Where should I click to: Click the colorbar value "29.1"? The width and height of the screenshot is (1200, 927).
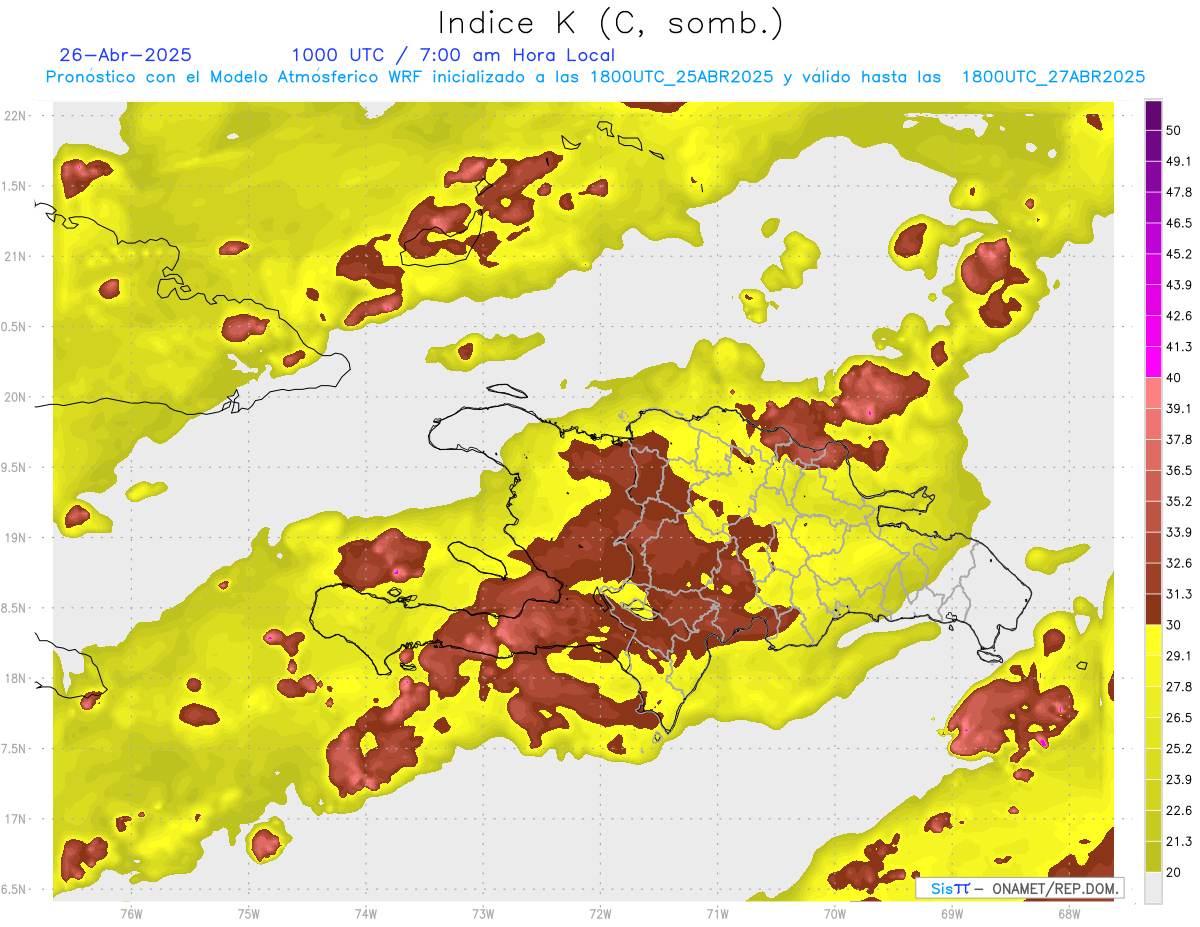pyautogui.click(x=1179, y=656)
